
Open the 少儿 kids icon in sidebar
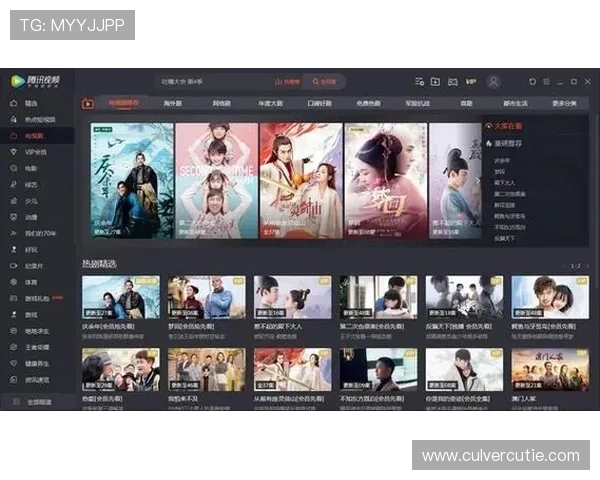[13, 201]
